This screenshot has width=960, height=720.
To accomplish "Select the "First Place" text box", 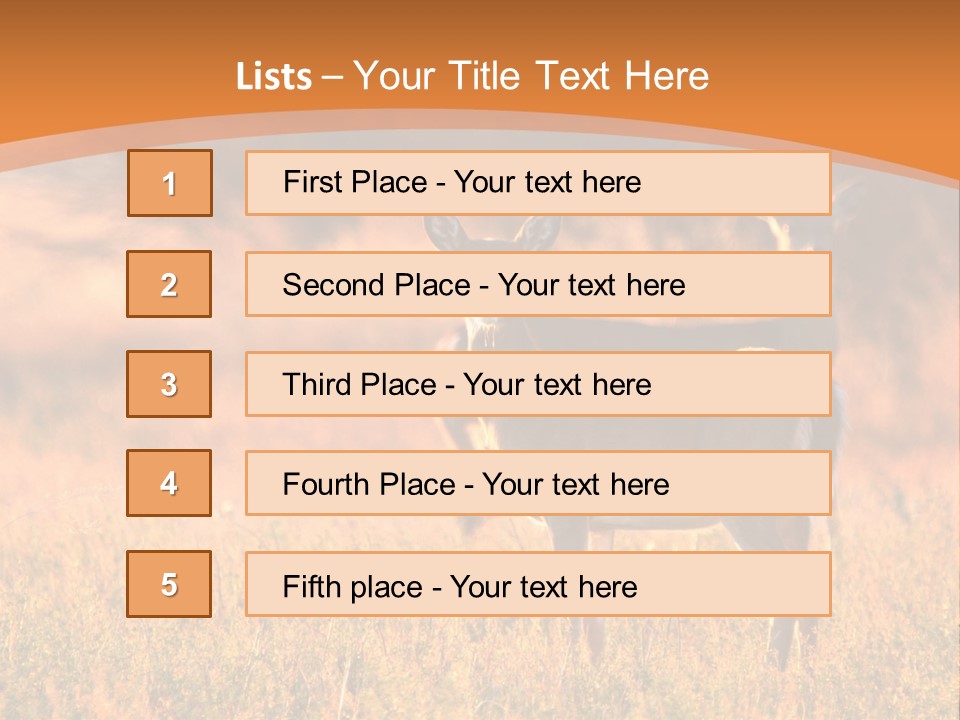I will point(538,183).
